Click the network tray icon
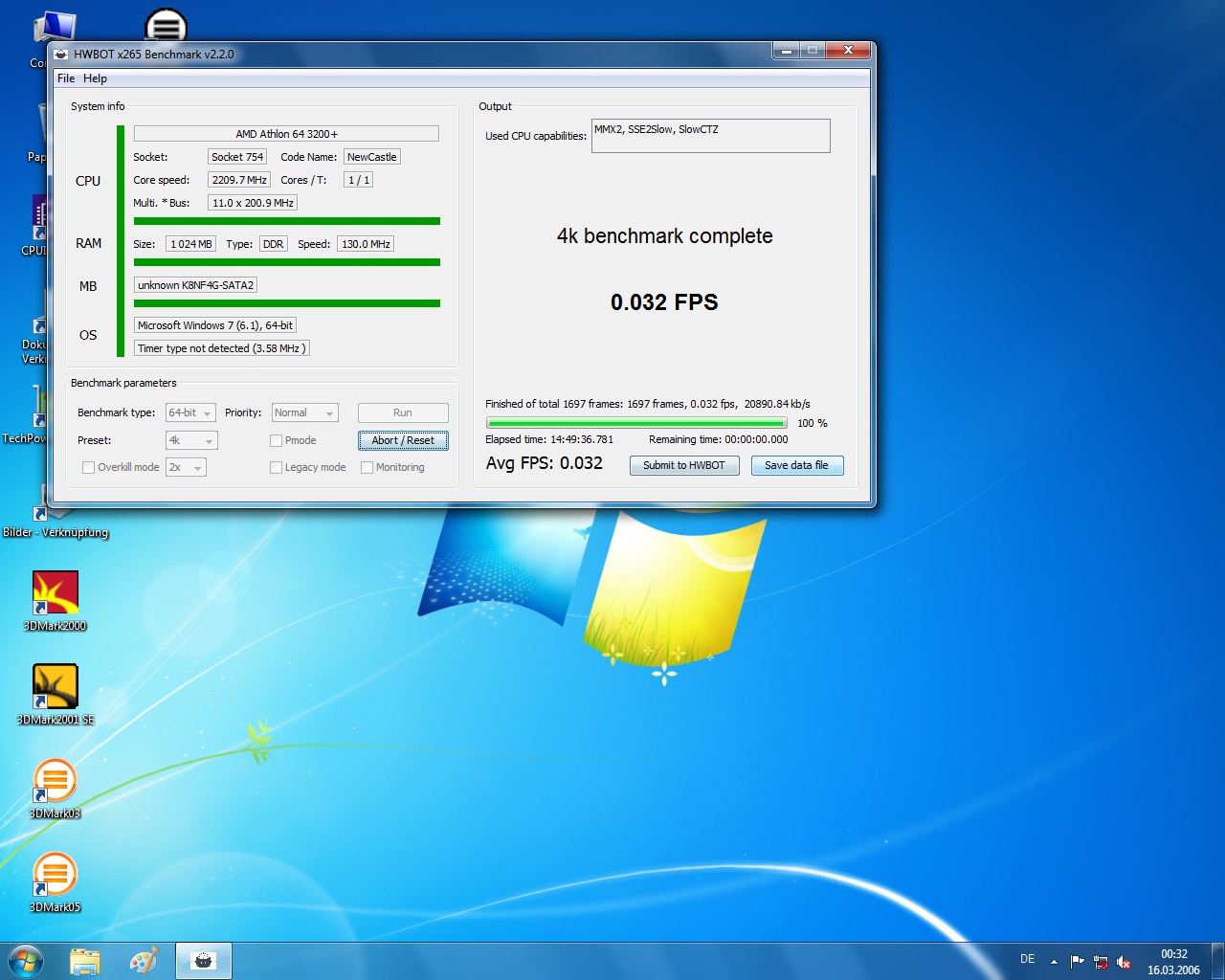The width and height of the screenshot is (1225, 980). pyautogui.click(x=1101, y=962)
